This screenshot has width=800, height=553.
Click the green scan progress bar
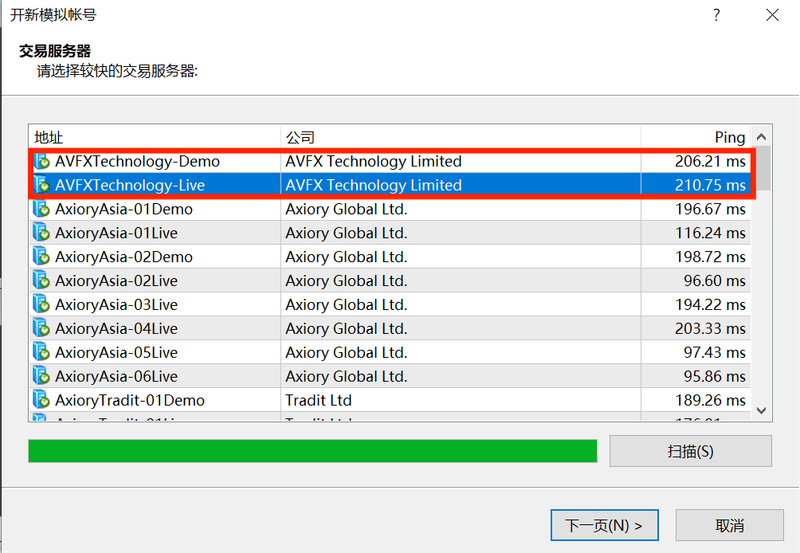coord(313,451)
